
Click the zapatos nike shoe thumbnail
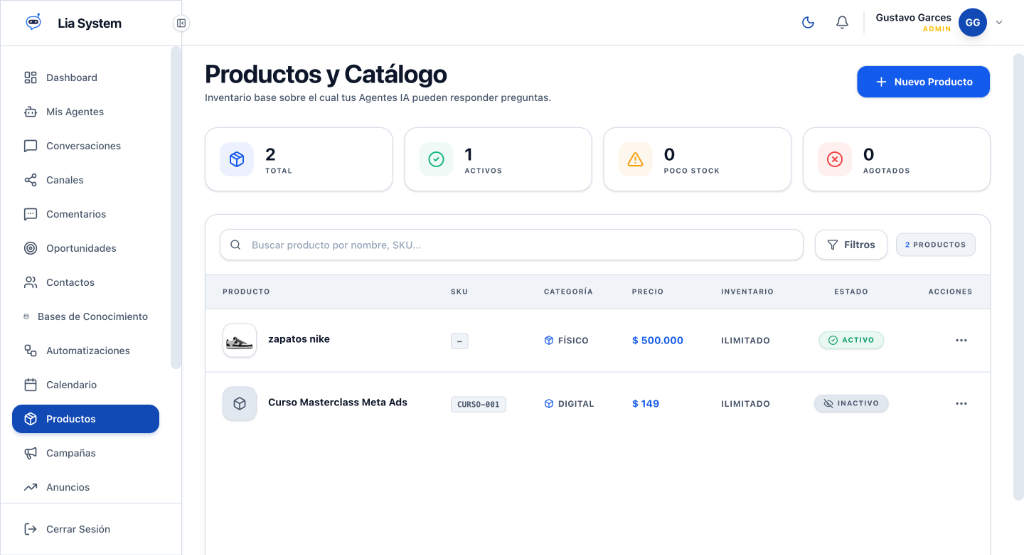[x=239, y=340]
